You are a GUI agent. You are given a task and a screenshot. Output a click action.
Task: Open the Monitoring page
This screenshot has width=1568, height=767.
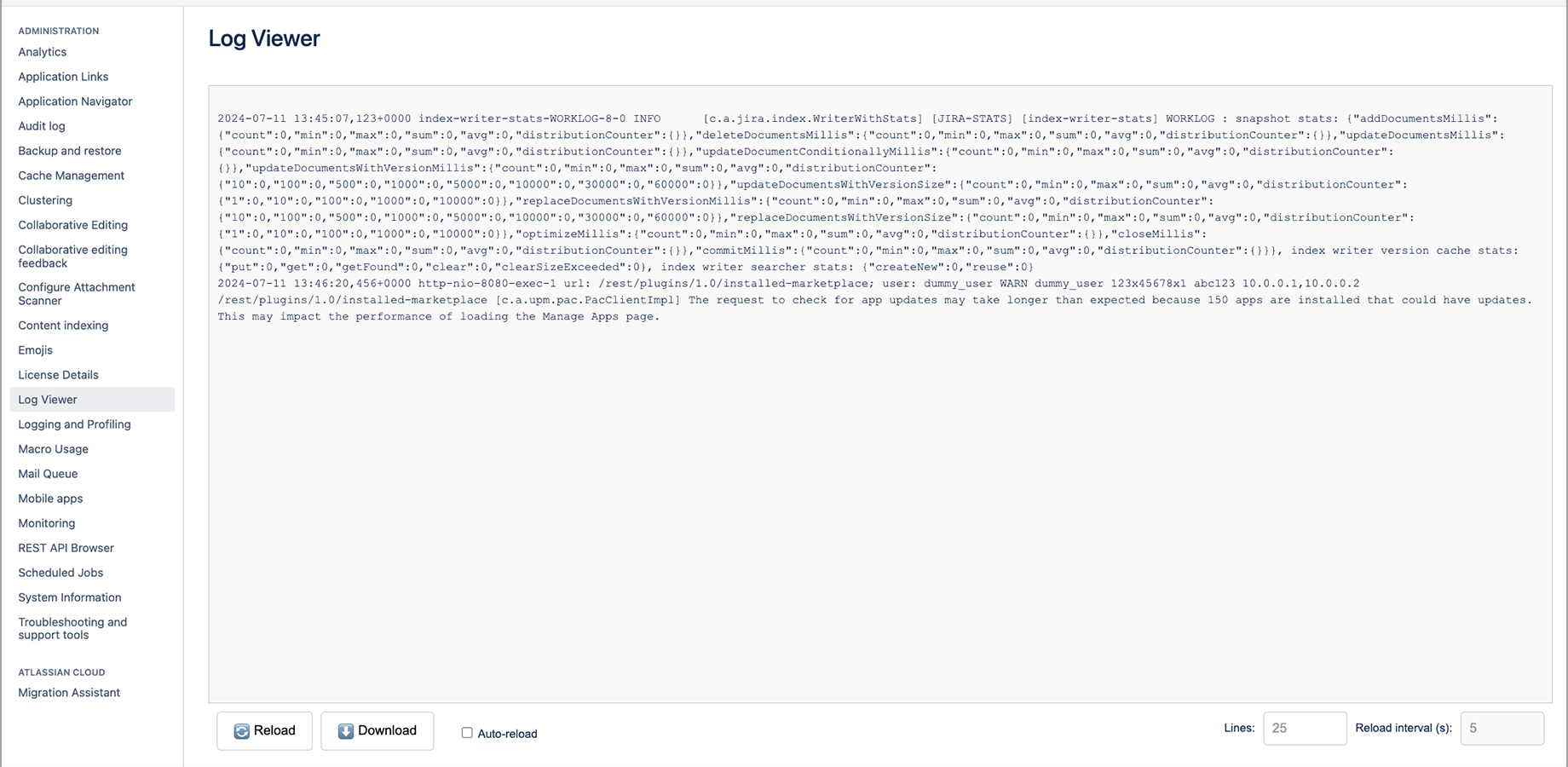[47, 523]
